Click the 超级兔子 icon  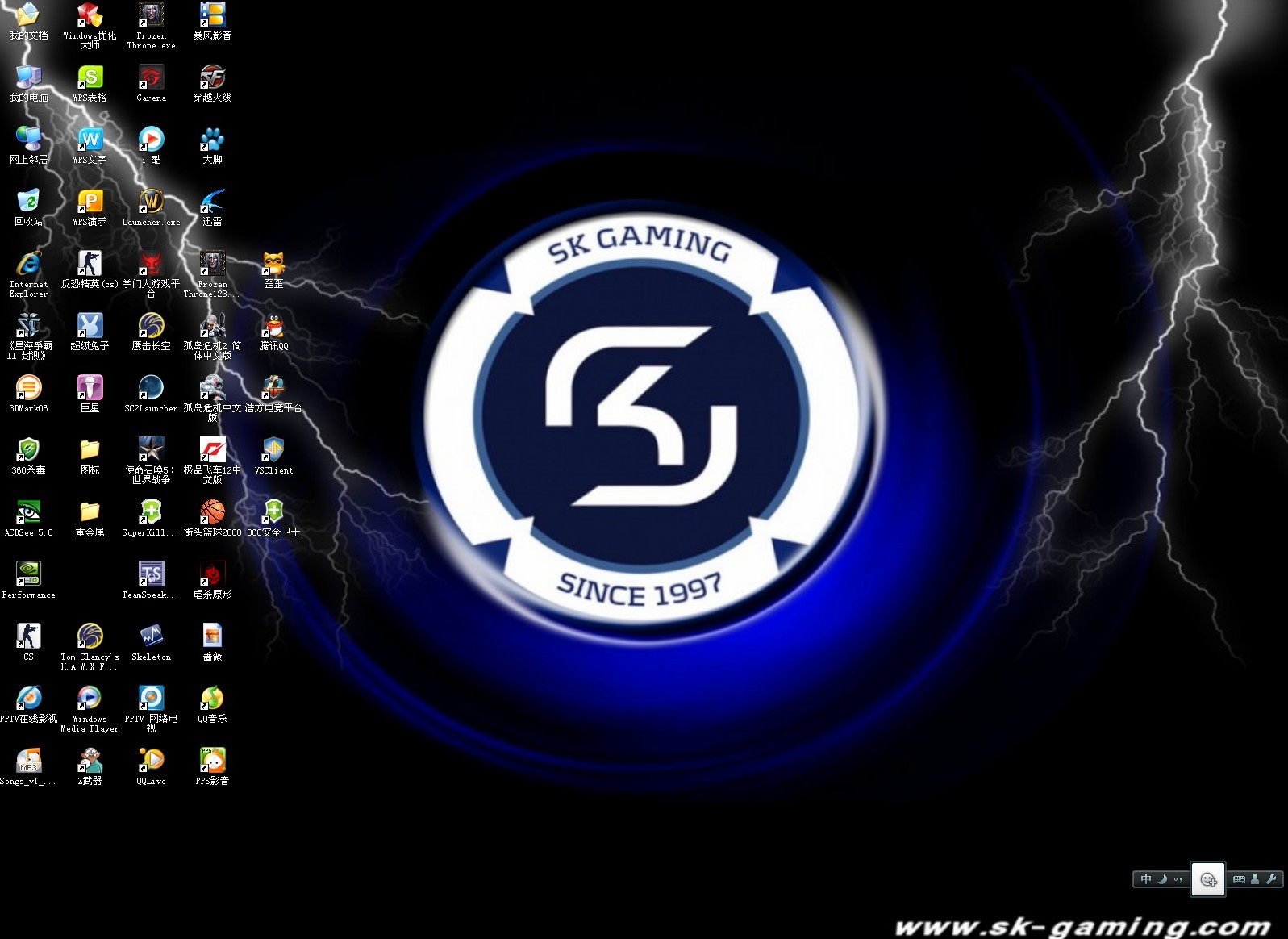(90, 326)
